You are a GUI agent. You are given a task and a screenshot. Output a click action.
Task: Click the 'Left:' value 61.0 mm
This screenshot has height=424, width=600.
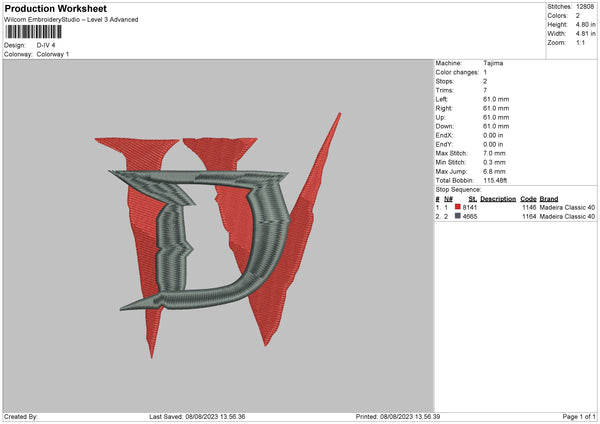tap(496, 99)
